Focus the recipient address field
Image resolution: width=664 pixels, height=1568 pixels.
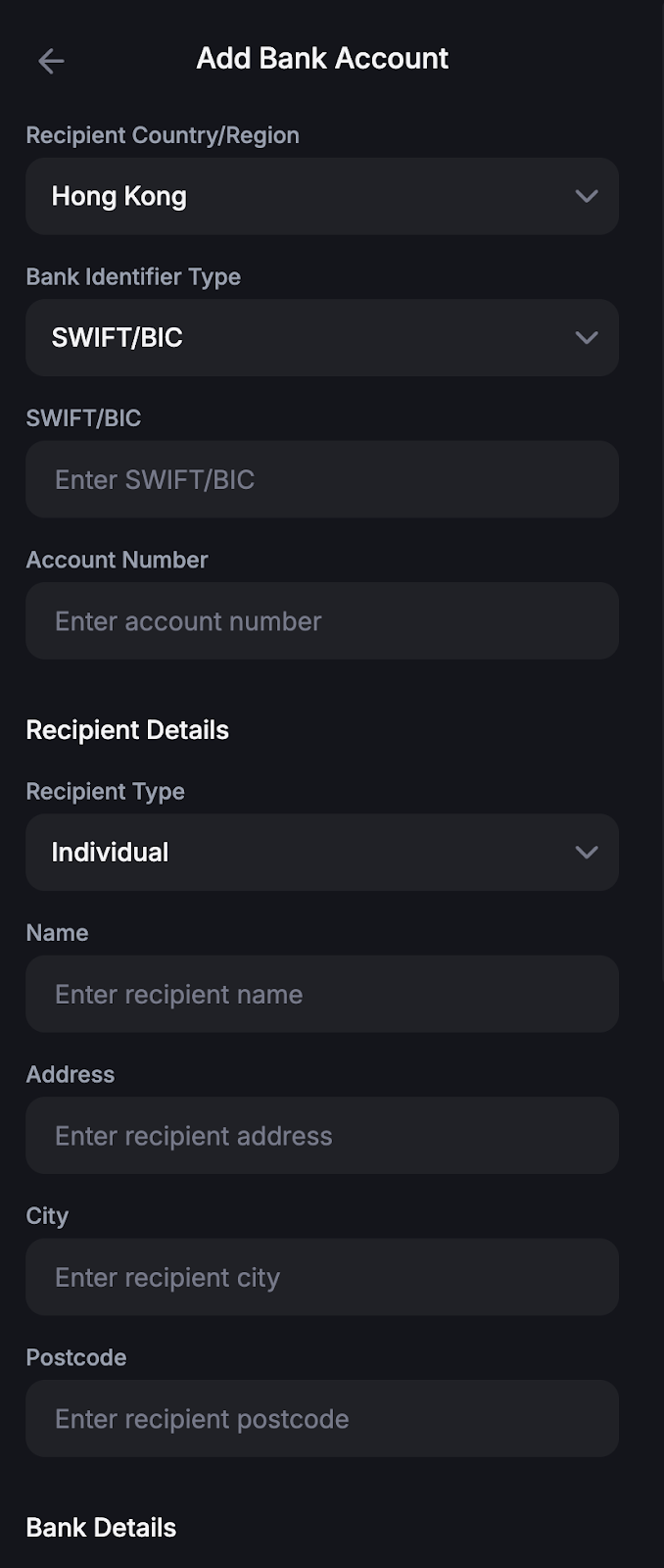[x=321, y=1136]
